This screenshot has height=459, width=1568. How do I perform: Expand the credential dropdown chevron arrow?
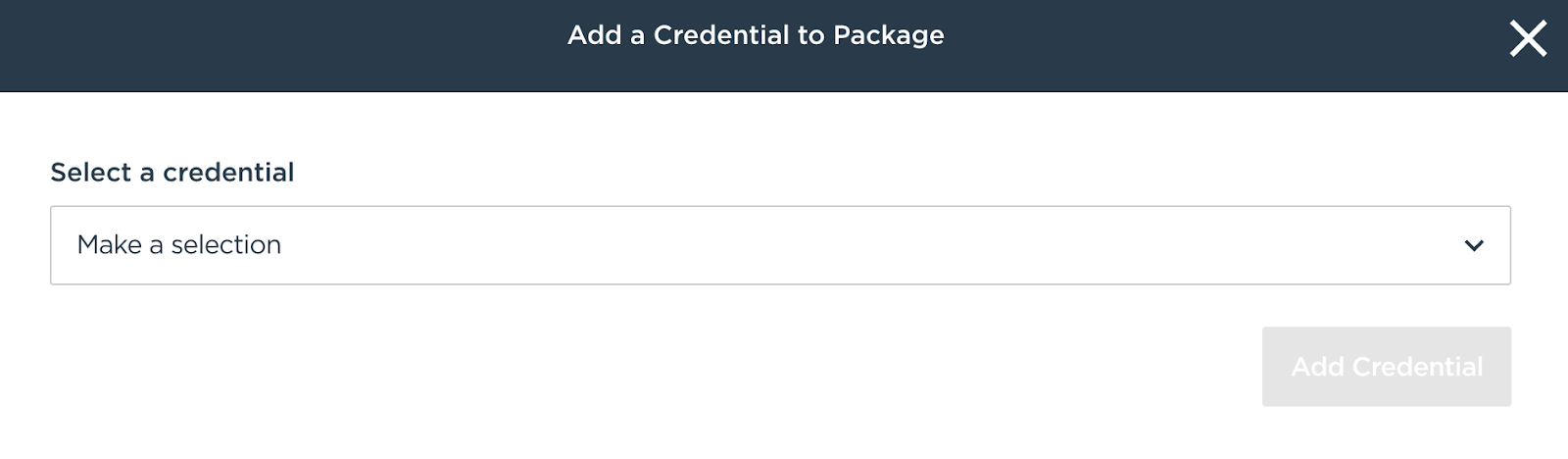[x=1474, y=245]
